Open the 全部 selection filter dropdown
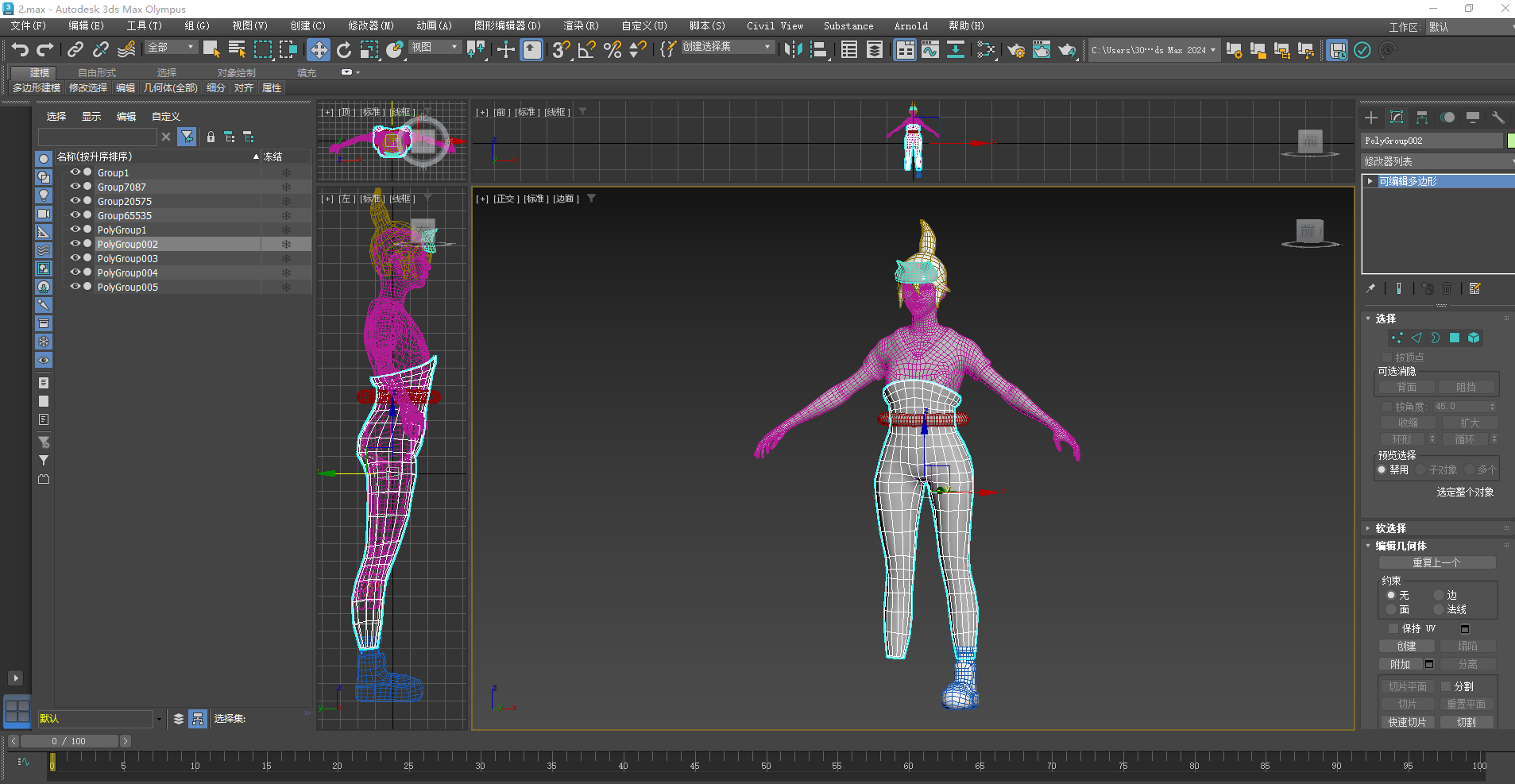This screenshot has width=1515, height=784. pos(171,48)
